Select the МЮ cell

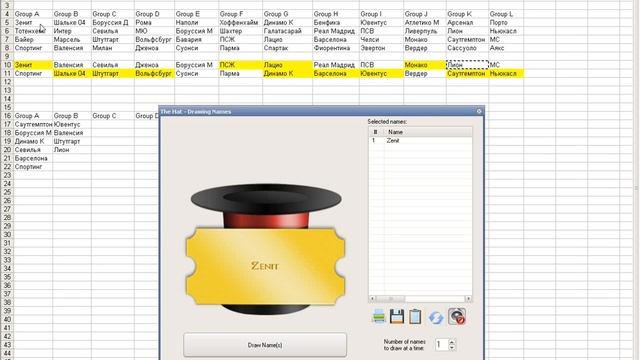point(154,31)
